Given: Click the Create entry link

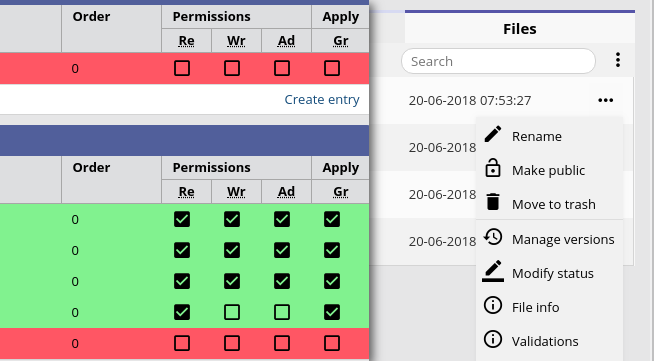Looking at the screenshot, I should (322, 100).
